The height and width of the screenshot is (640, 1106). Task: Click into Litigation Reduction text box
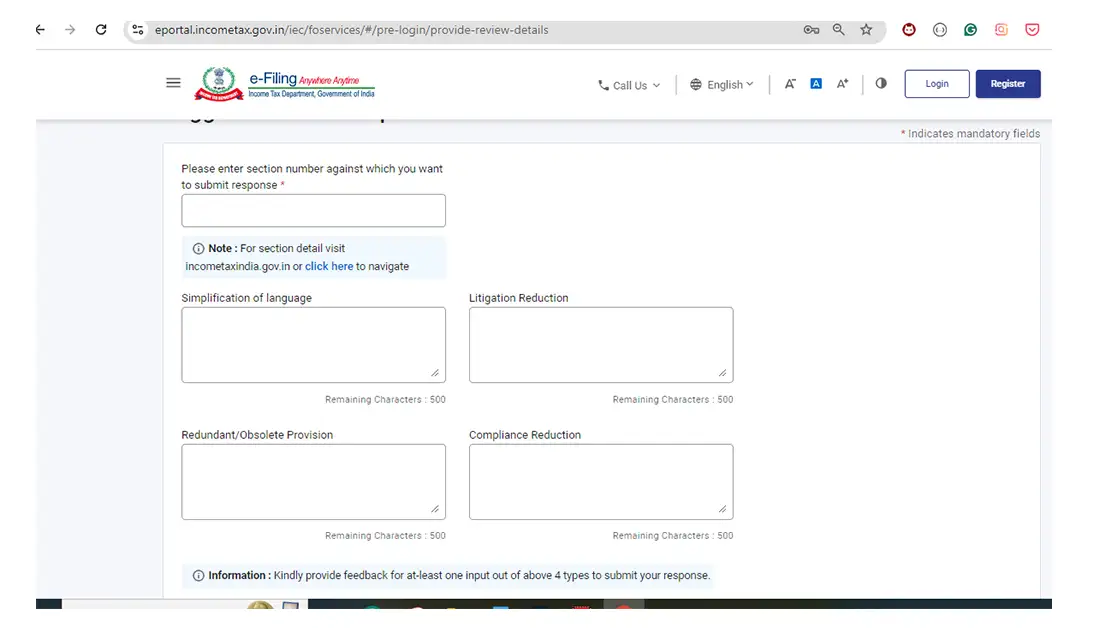click(x=600, y=344)
